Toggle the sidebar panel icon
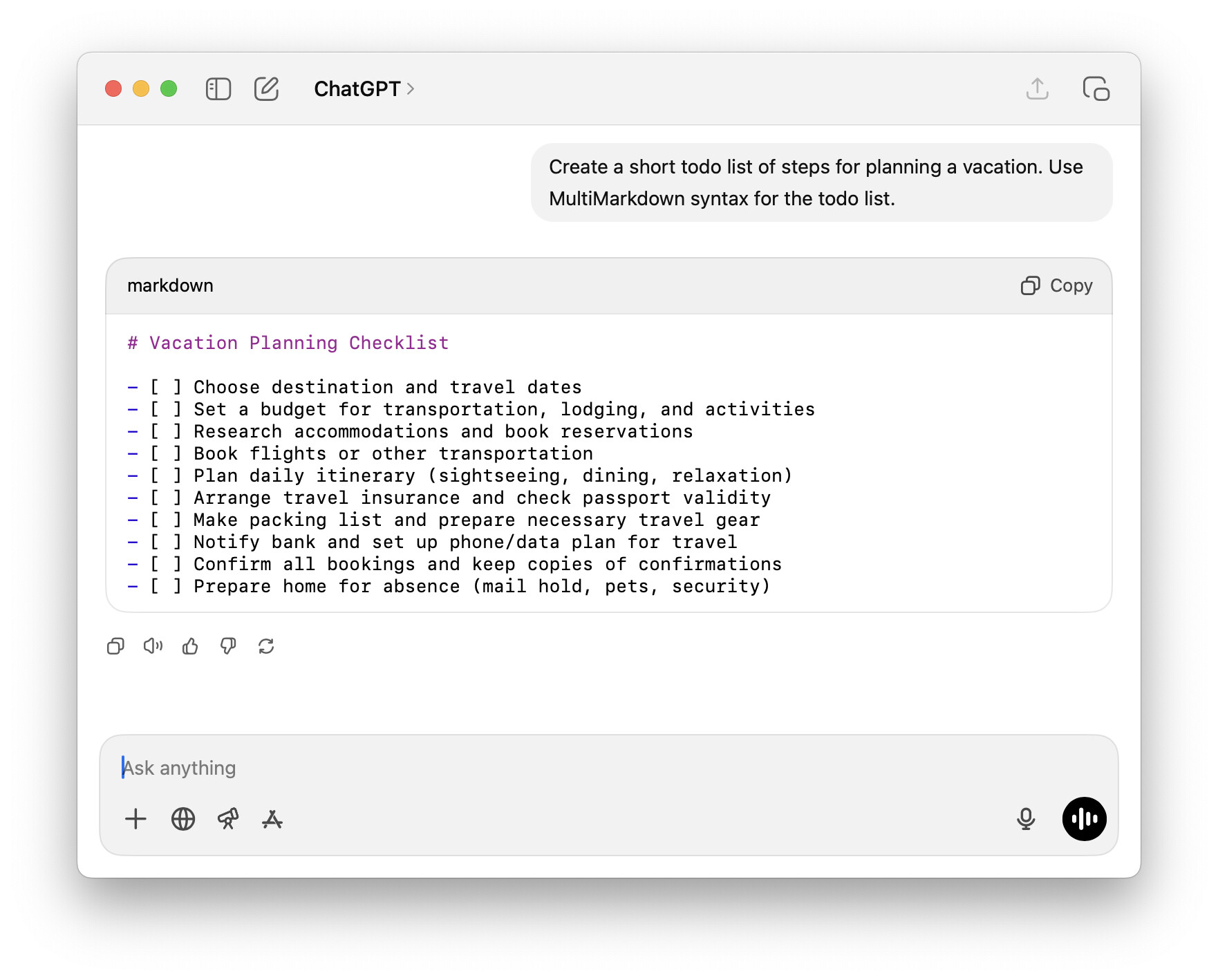Viewport: 1218px width, 980px height. [x=218, y=89]
